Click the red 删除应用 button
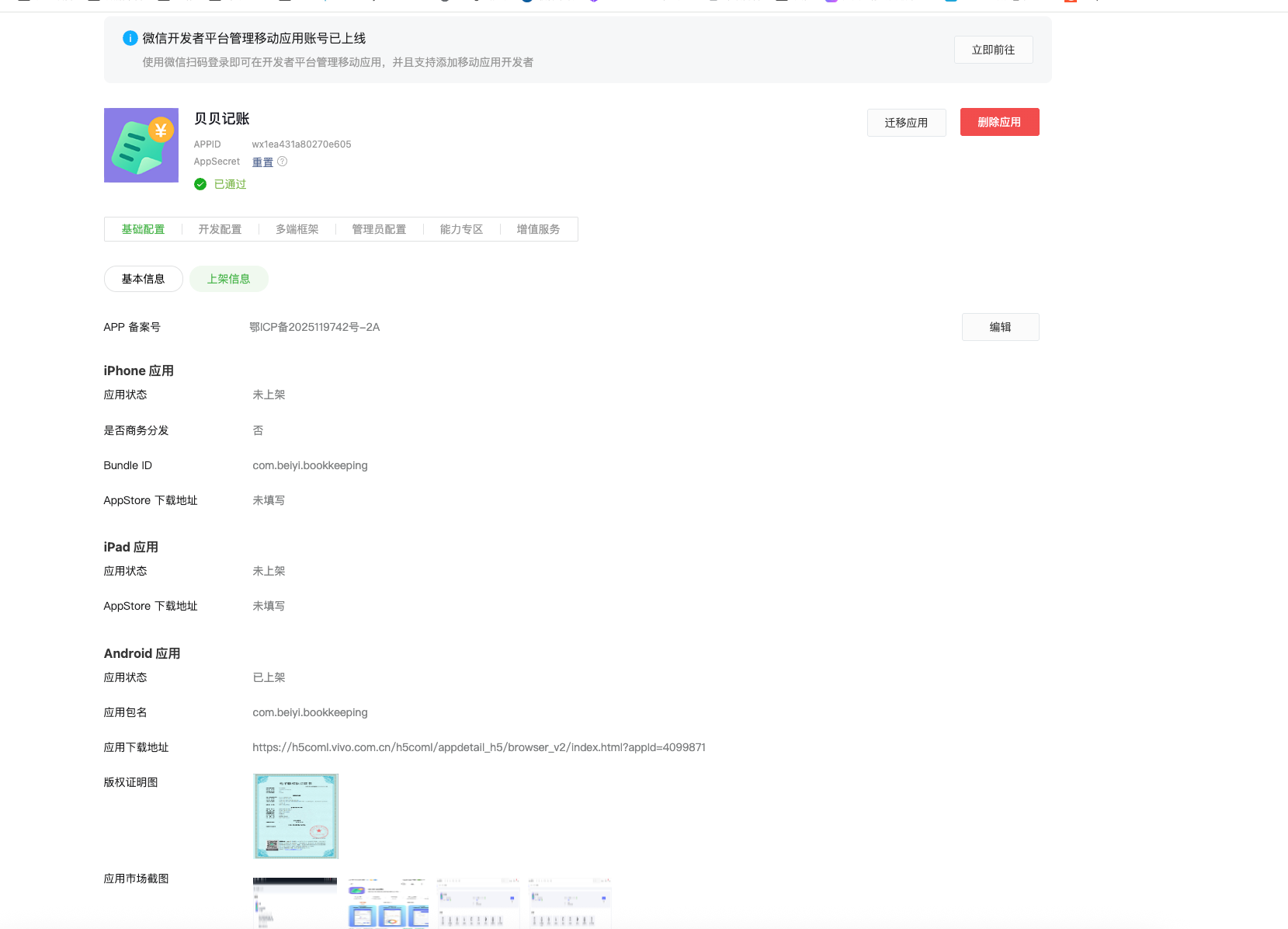Screen dimensions: 1288x929 1000,122
